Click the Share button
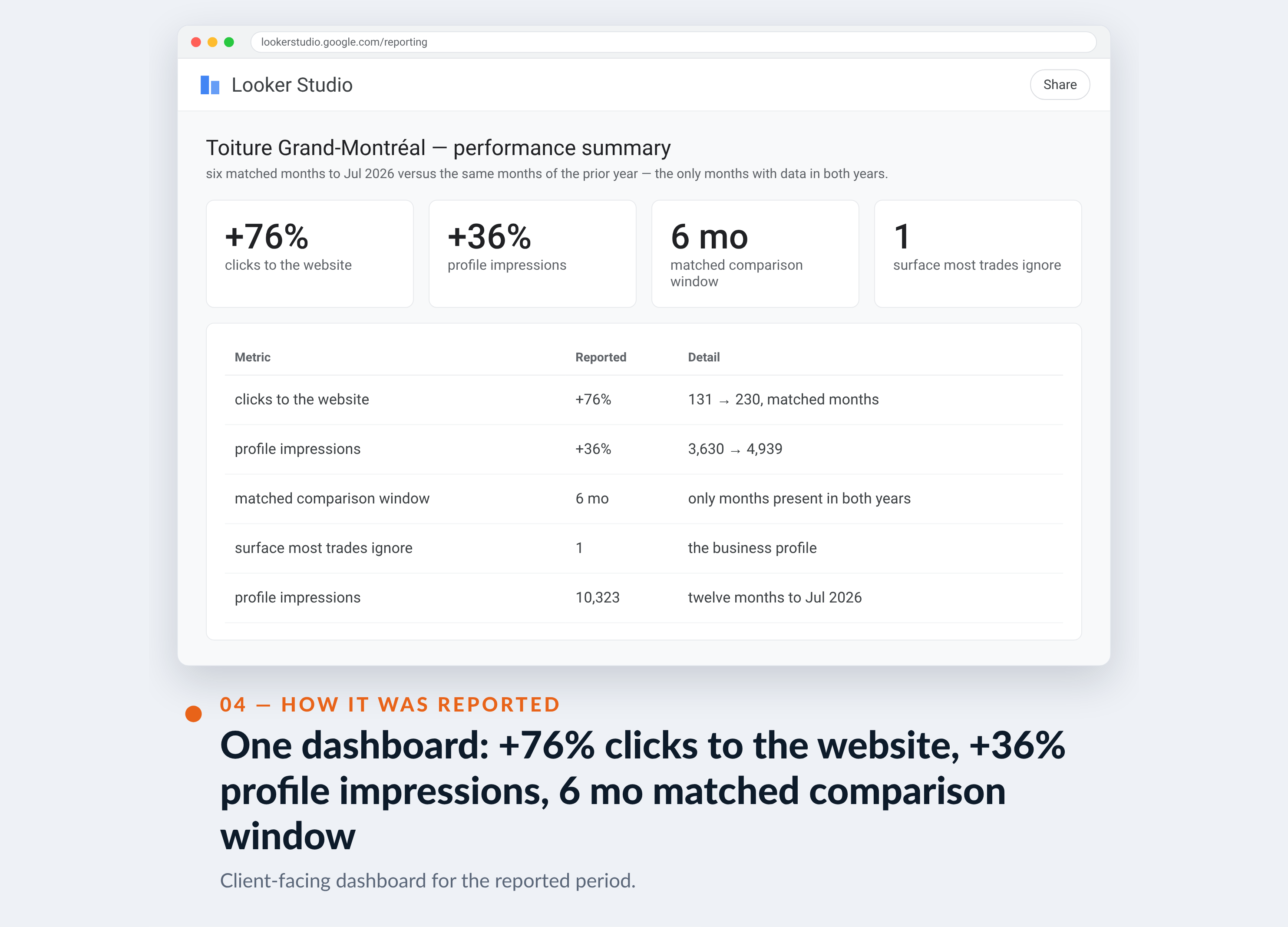 click(1059, 85)
